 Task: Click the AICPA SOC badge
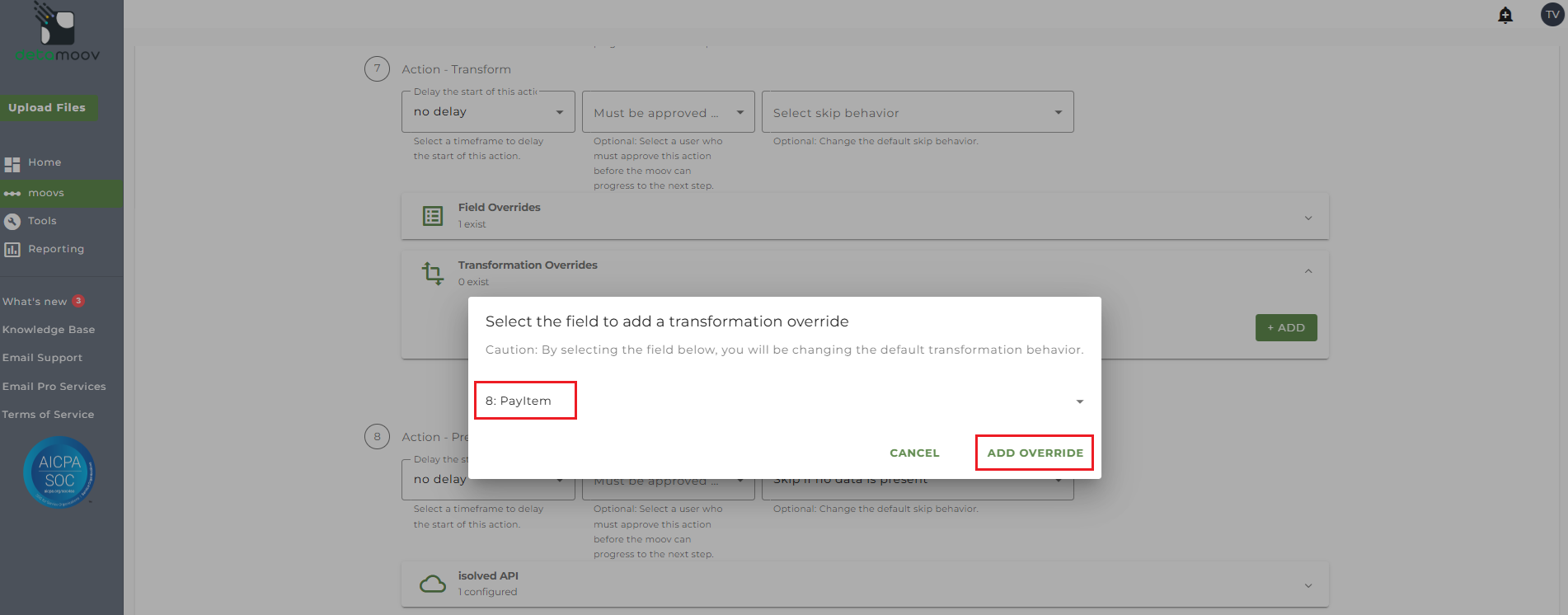tap(59, 472)
